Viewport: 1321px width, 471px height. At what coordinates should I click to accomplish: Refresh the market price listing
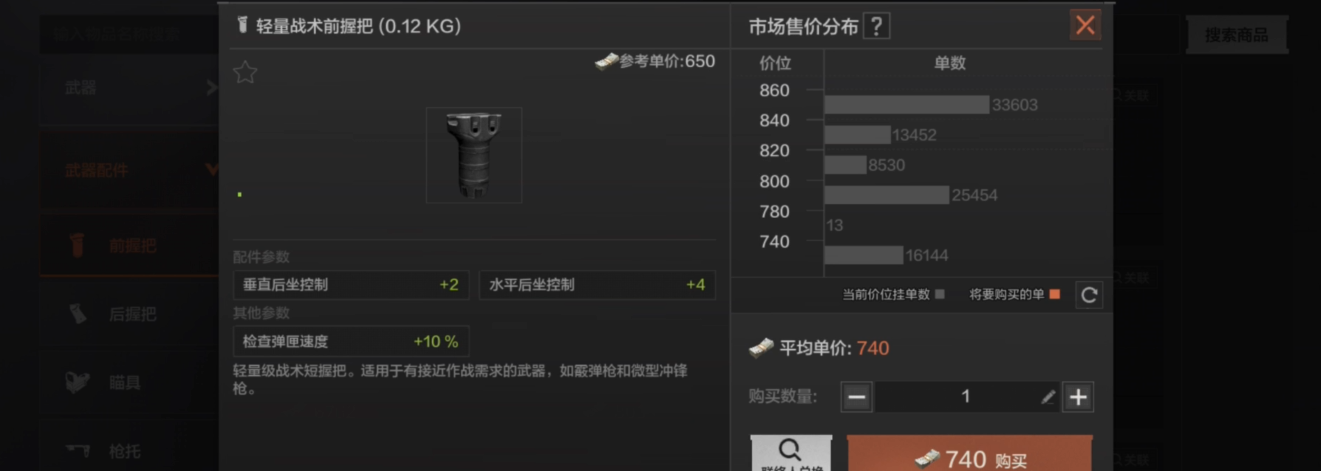tap(1090, 295)
